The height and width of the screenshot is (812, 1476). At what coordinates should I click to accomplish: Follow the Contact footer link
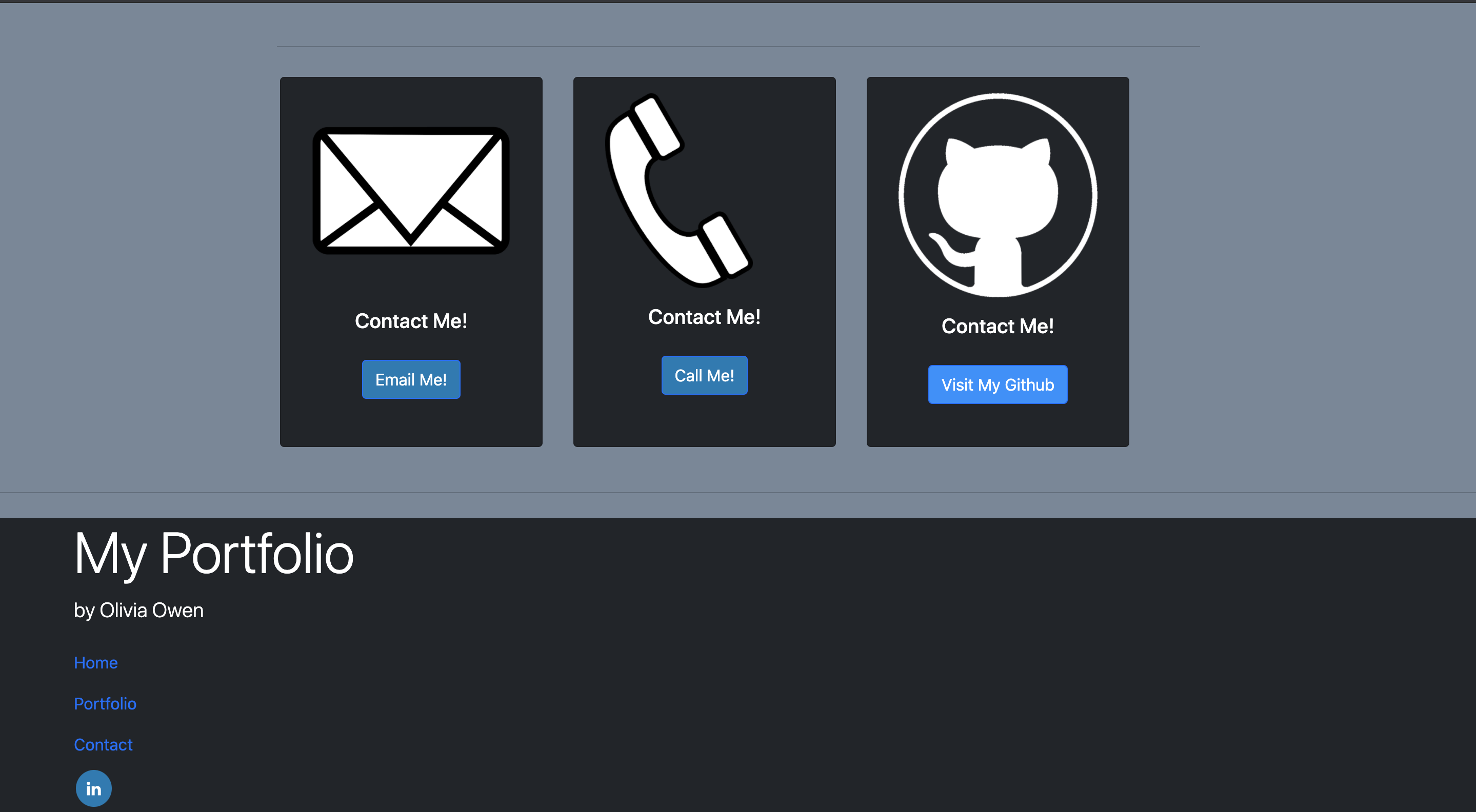(x=103, y=744)
